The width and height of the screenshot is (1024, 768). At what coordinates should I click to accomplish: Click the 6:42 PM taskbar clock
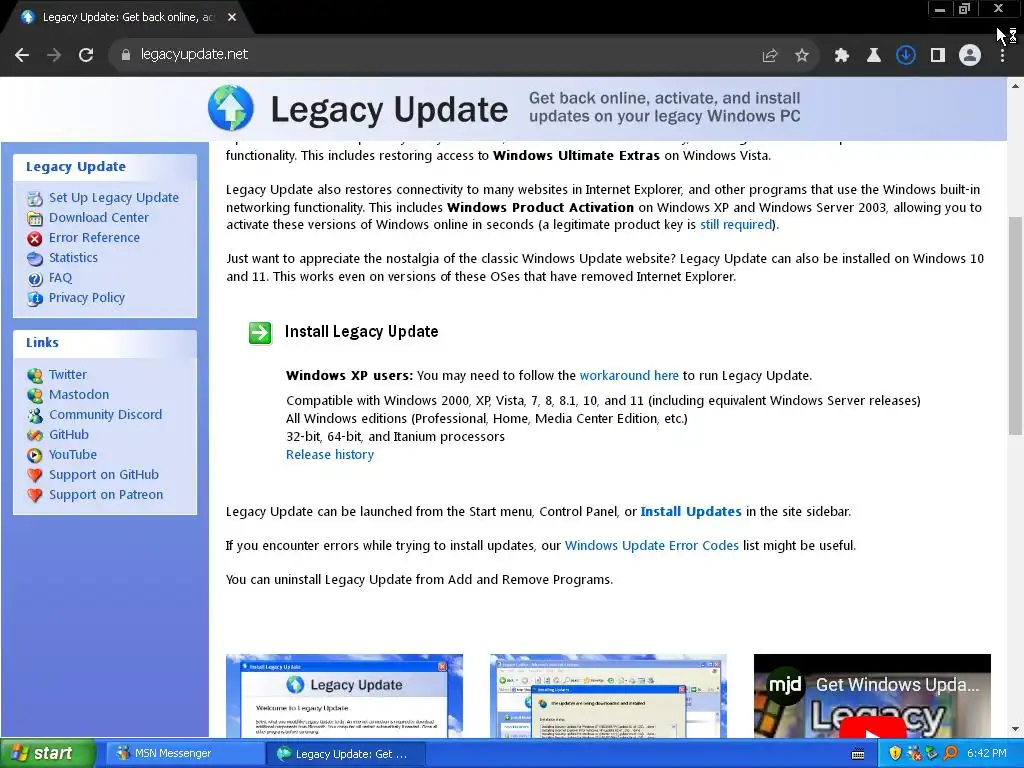coord(987,754)
